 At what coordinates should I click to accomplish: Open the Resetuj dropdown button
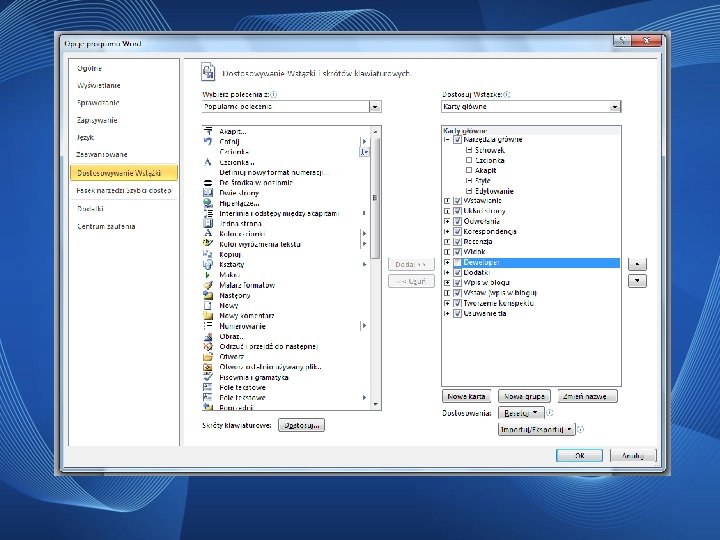pyautogui.click(x=521, y=413)
